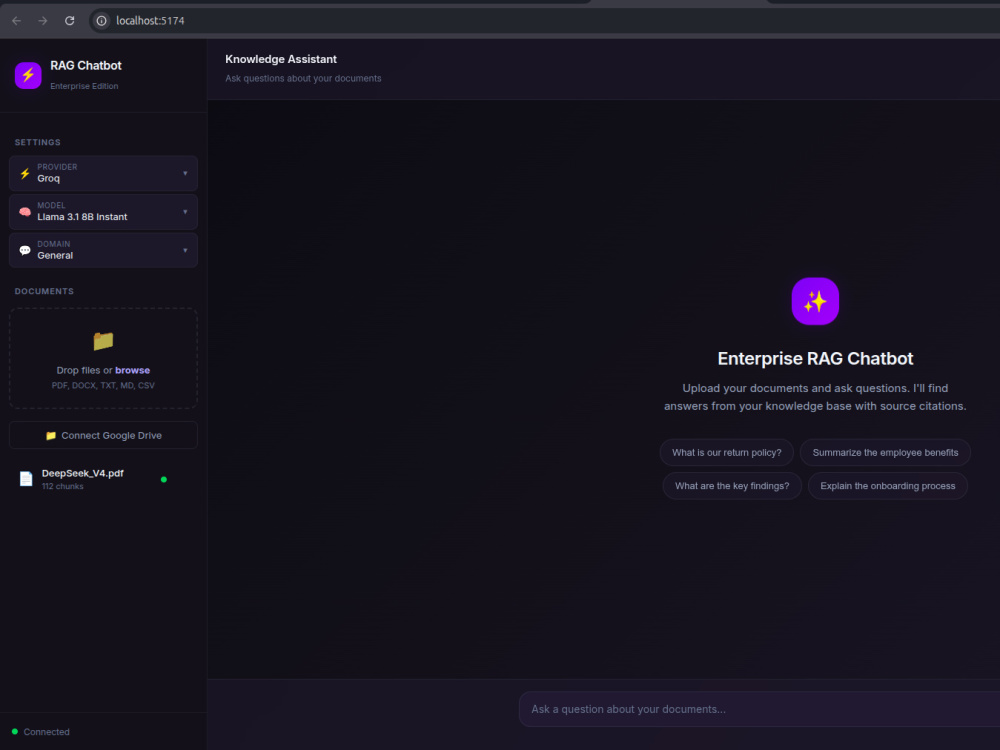This screenshot has height=750, width=1000.
Task: Click the green Connected status dot
Action: pos(15,732)
